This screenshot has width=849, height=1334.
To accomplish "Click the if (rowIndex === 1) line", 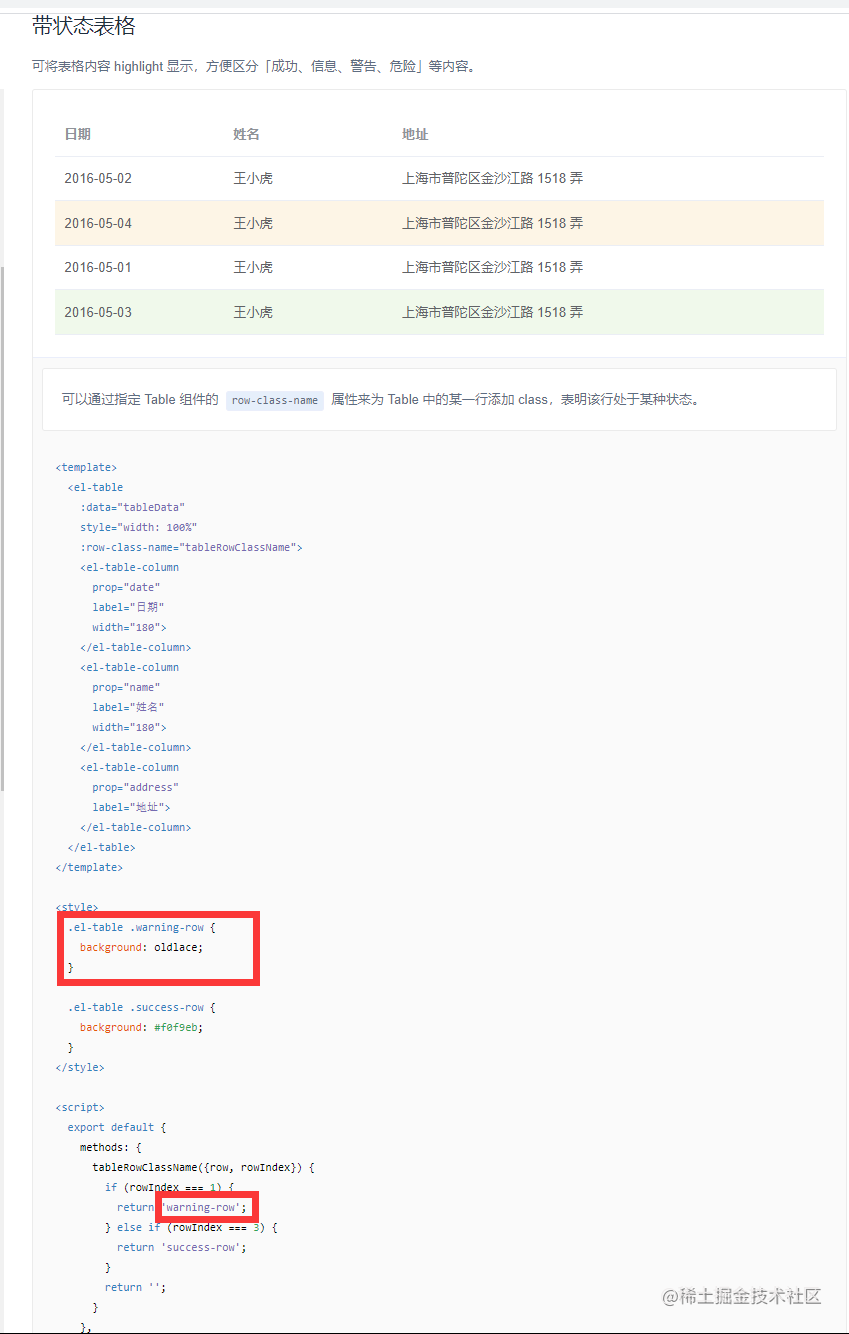I will coord(170,1187).
